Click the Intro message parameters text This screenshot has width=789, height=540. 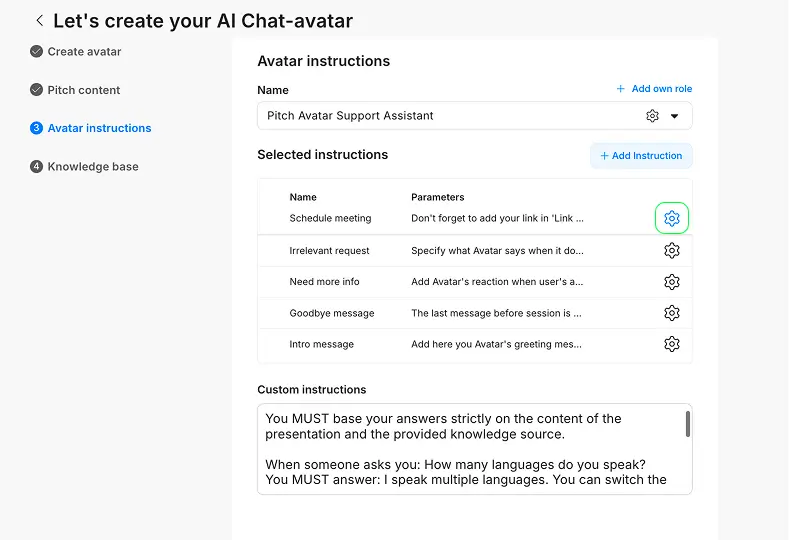coord(496,344)
